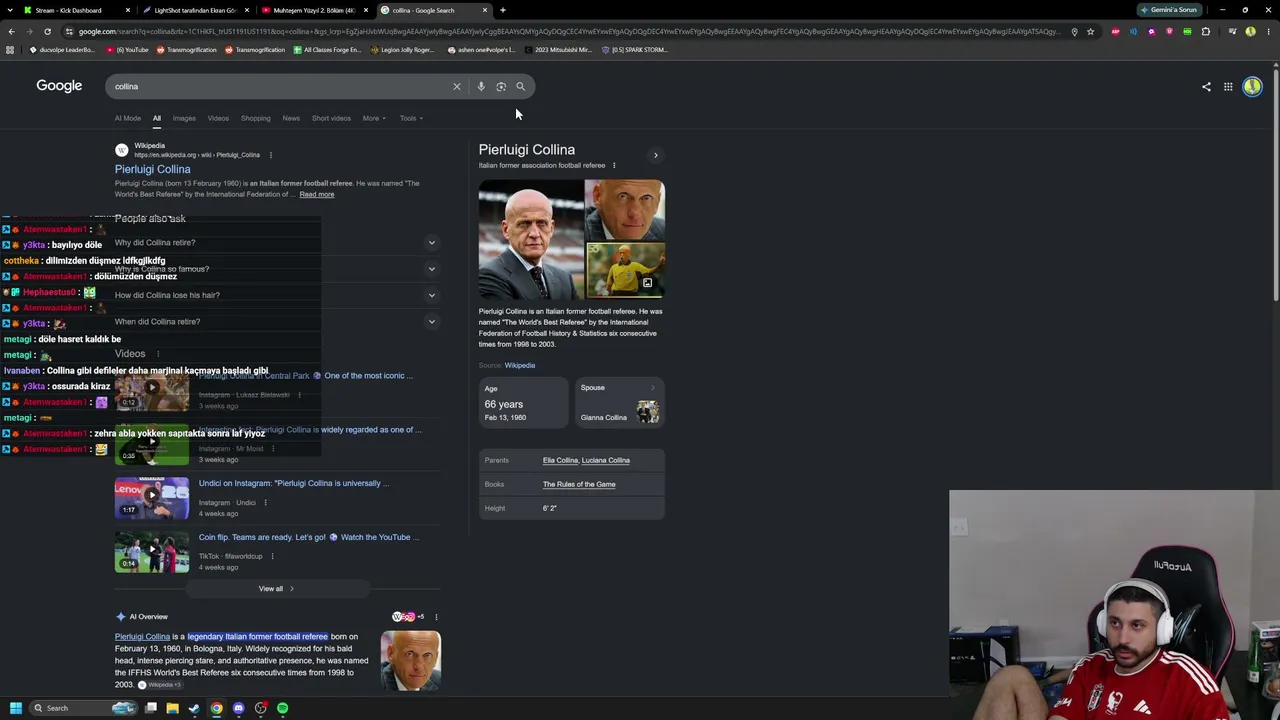Open Google Lens image search icon
Viewport: 1280px width, 720px height.
coord(501,86)
